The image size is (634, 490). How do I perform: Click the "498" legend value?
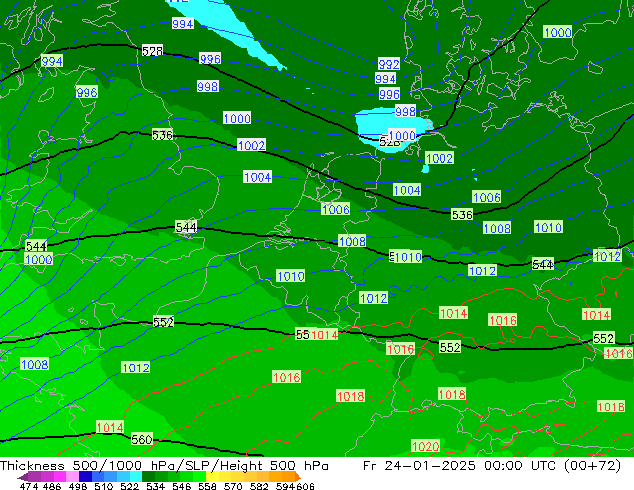tap(78, 486)
